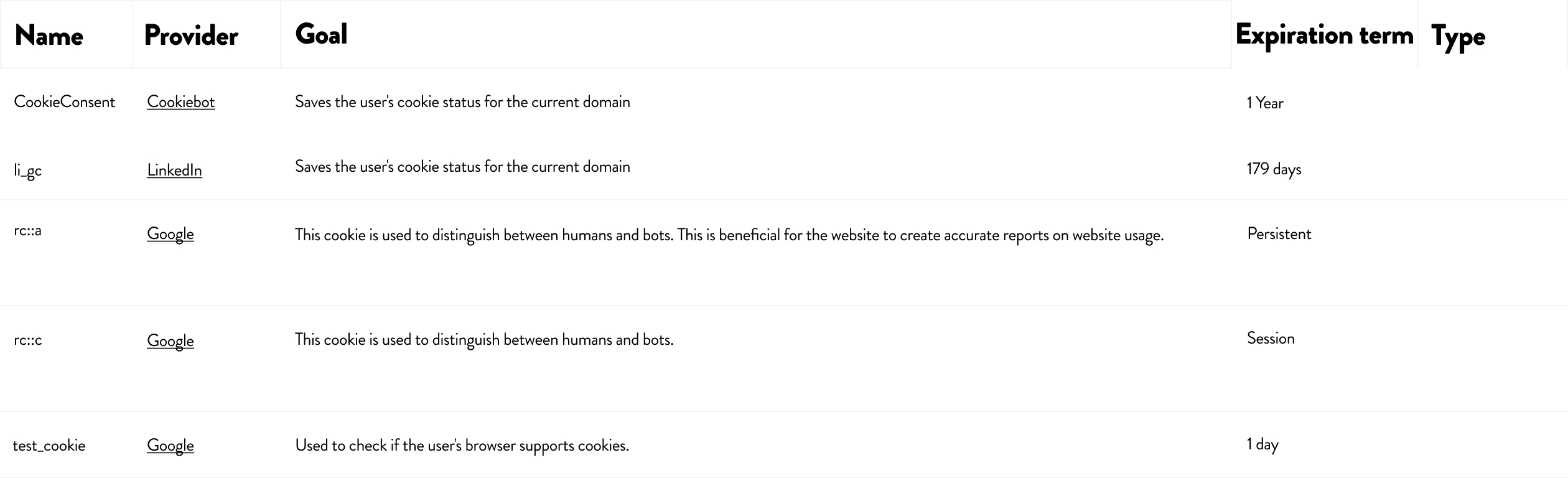The width and height of the screenshot is (1568, 478).
Task: Select the rc::c cookie name
Action: pos(28,340)
